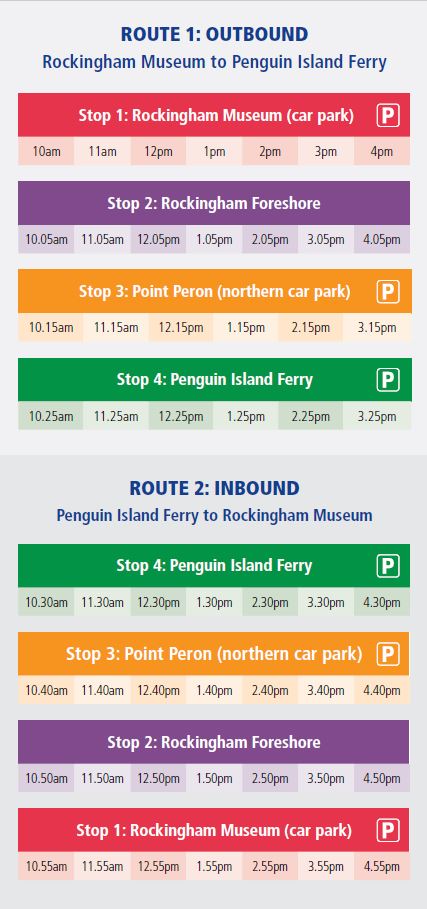The height and width of the screenshot is (909, 427).
Task: Choose the 12.05pm Rockingham Foreshore time
Action: point(158,239)
